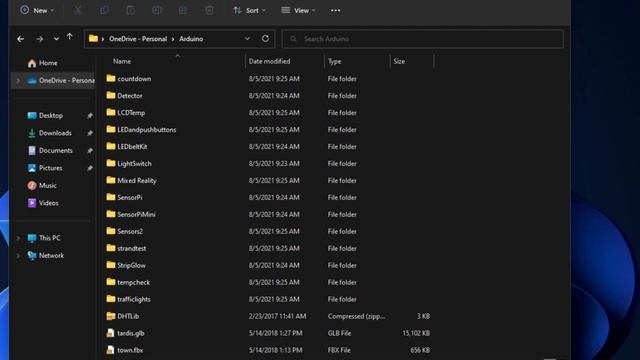This screenshot has height=360, width=640.
Task: Open the New item menu
Action: [37, 10]
